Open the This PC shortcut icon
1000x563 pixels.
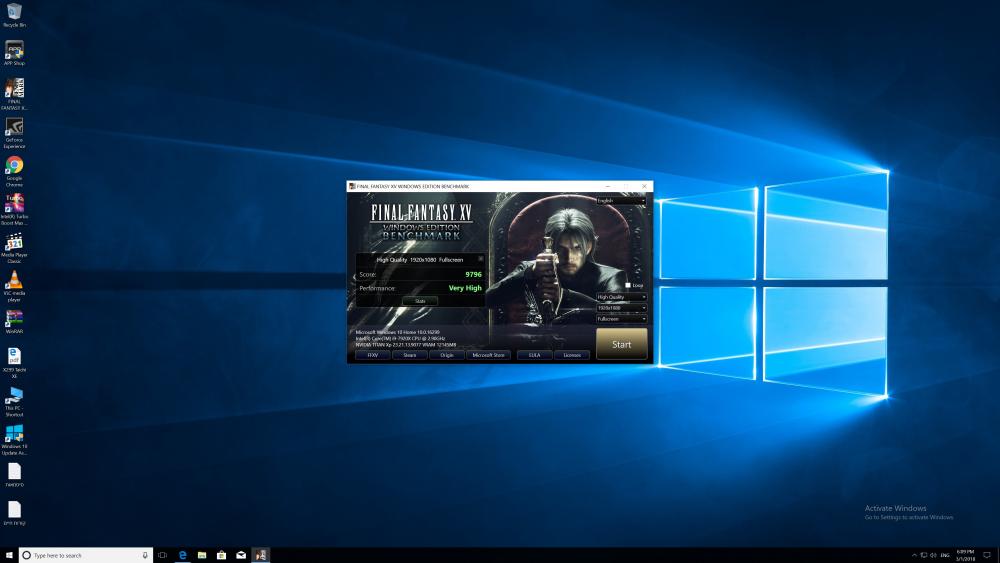(14, 401)
